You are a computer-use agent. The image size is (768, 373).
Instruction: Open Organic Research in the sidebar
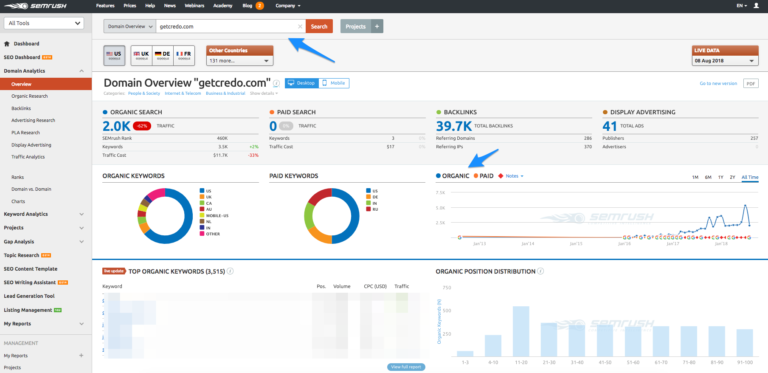[30, 96]
